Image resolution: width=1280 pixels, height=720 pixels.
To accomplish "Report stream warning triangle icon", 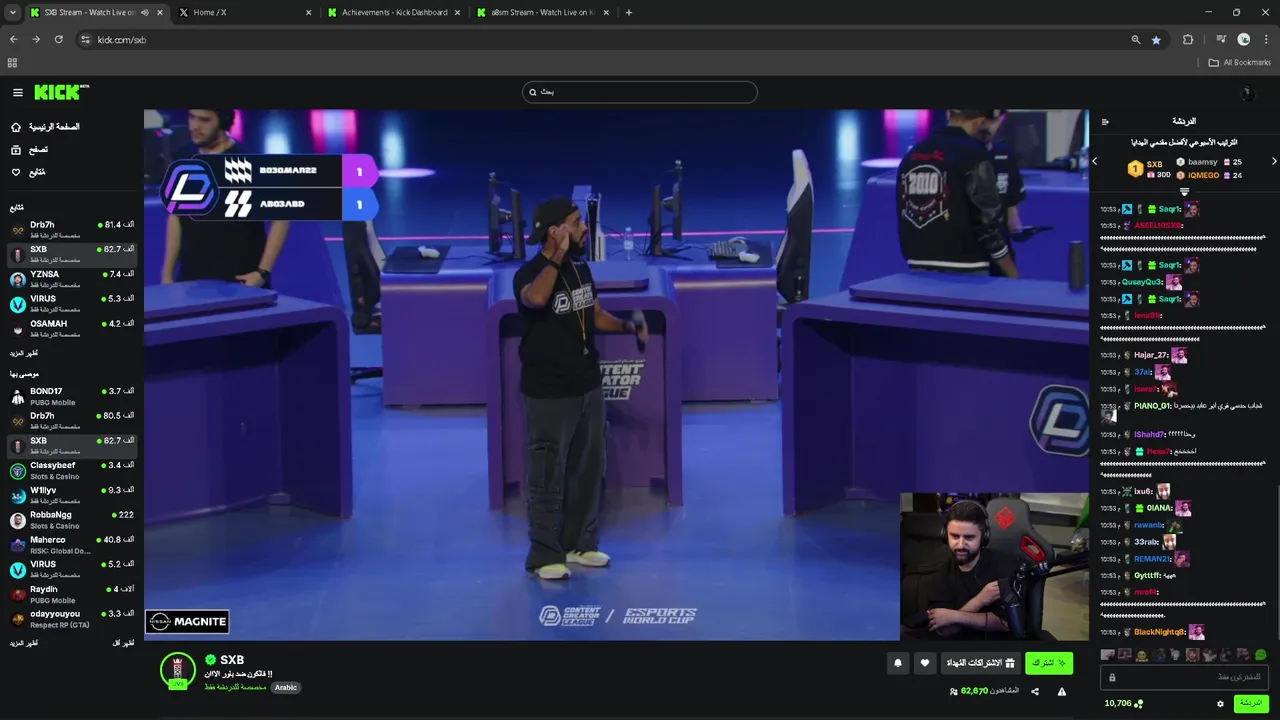I will (1062, 691).
